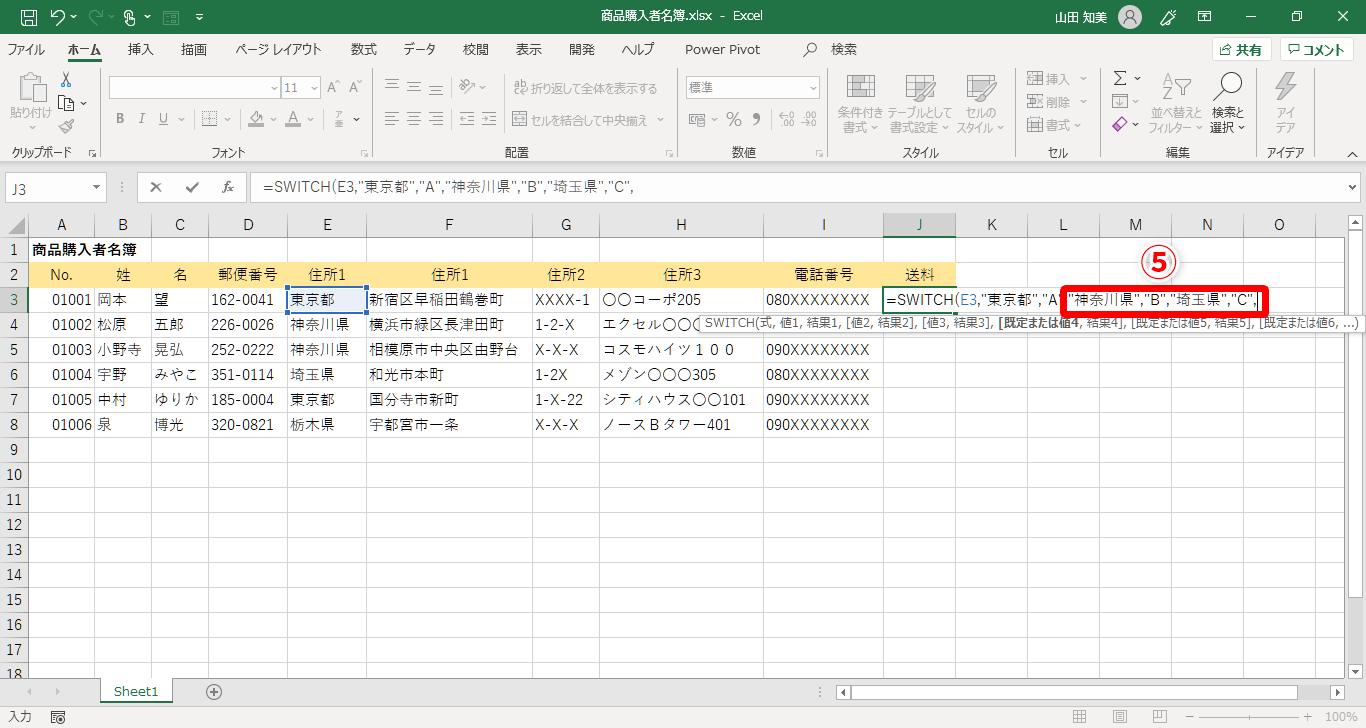
Task: Open the font name combo box
Action: pos(195,88)
